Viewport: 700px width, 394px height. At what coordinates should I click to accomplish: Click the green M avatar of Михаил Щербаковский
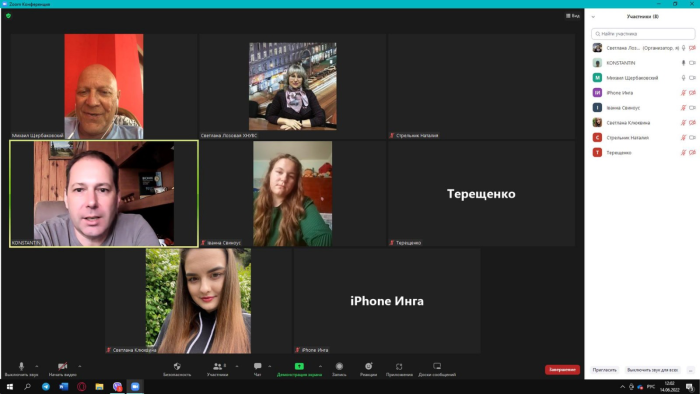(x=597, y=78)
